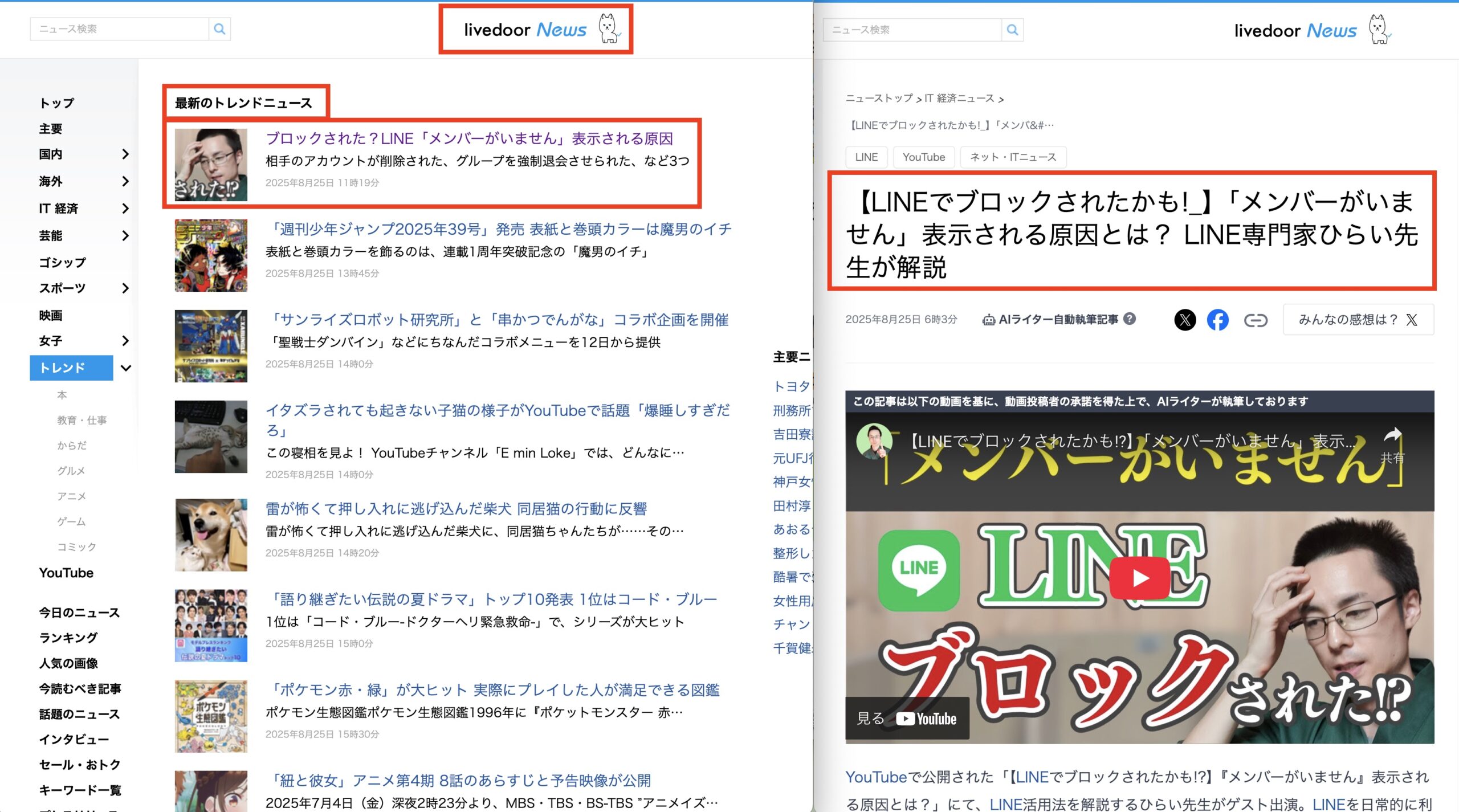This screenshot has height=812, width=1459.
Task: Open the コミック subcategory
Action: (x=76, y=546)
